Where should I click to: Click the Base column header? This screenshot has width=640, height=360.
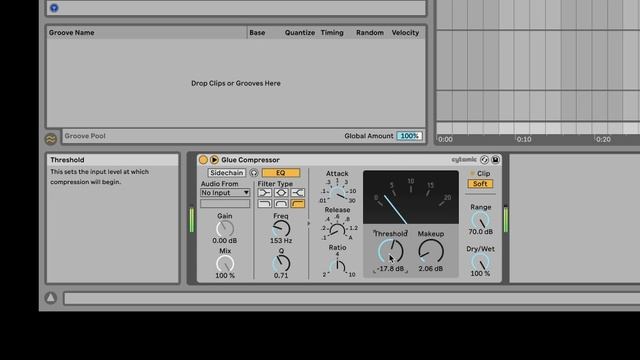pyautogui.click(x=257, y=33)
